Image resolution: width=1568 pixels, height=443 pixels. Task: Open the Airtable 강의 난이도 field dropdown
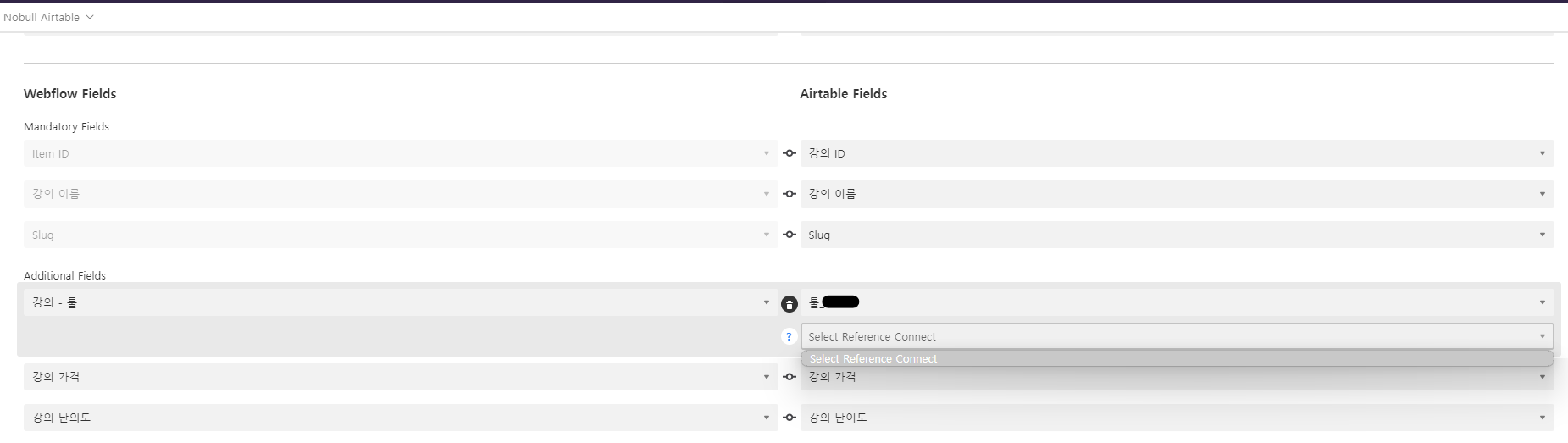[1177, 418]
